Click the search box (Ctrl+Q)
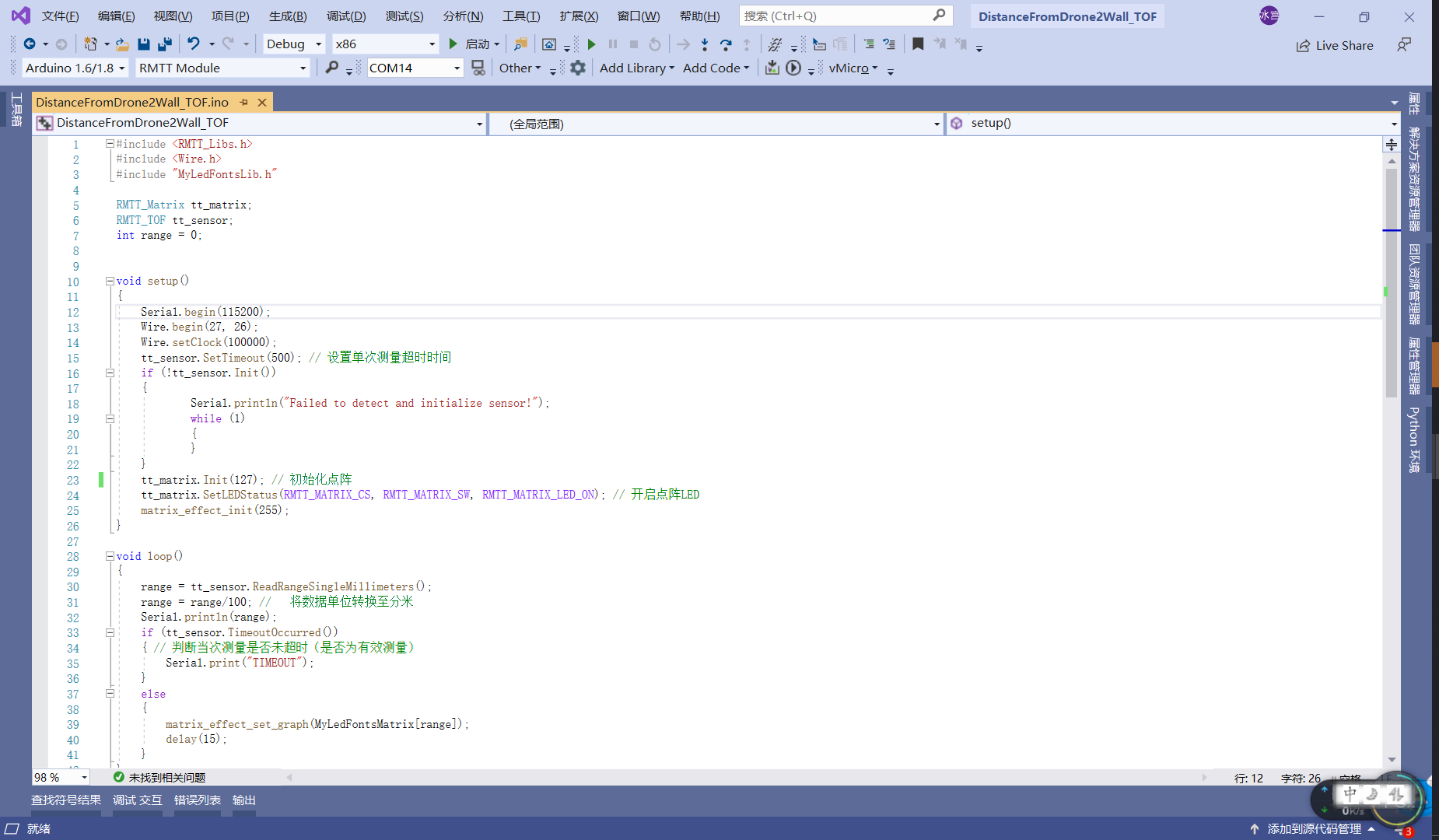Viewport: 1439px width, 840px height. (x=846, y=16)
